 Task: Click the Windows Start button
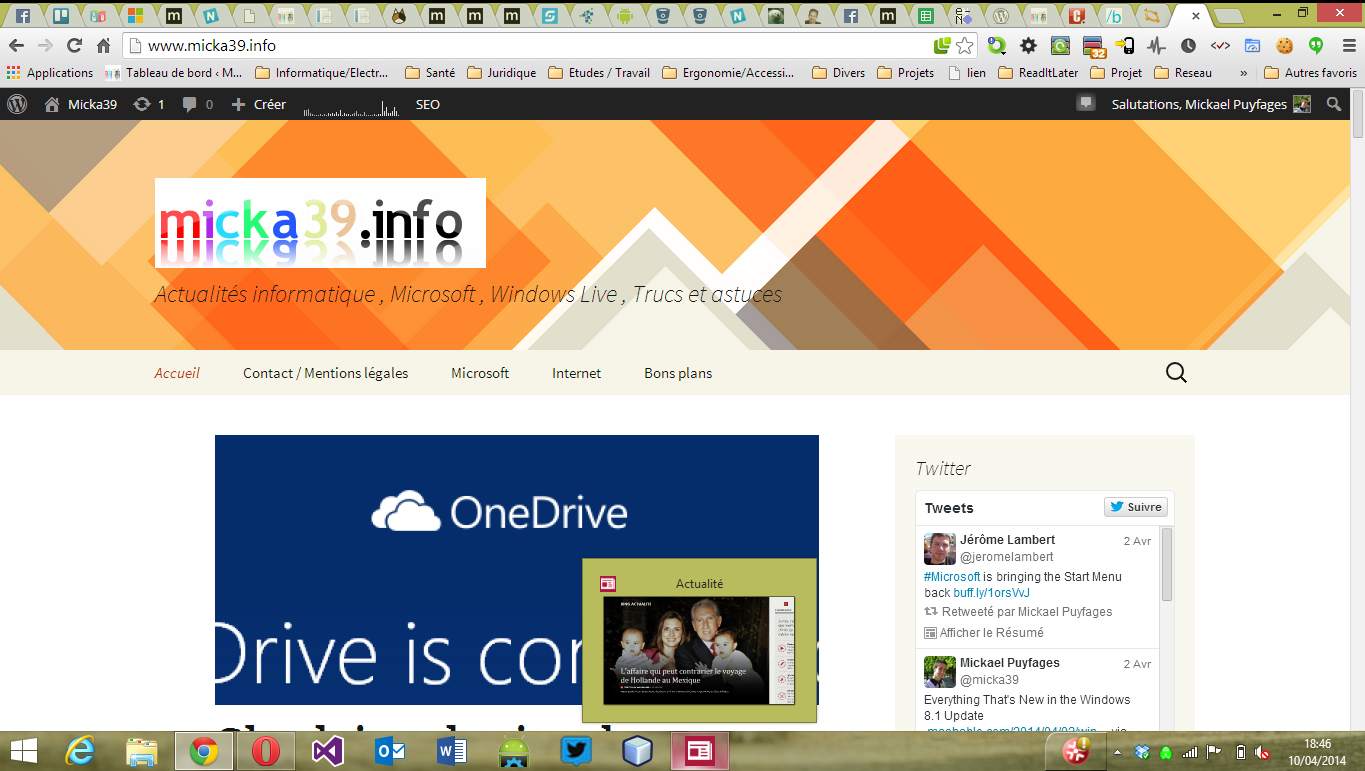tap(24, 750)
